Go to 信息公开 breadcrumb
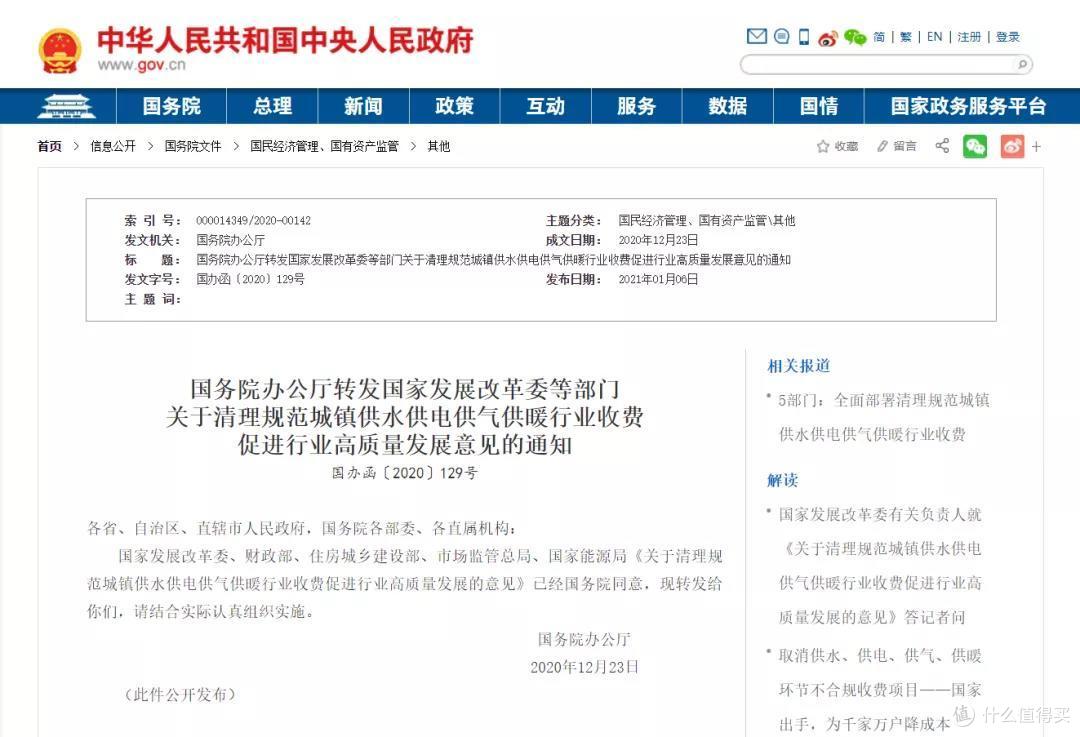The width and height of the screenshot is (1080, 737). point(113,146)
